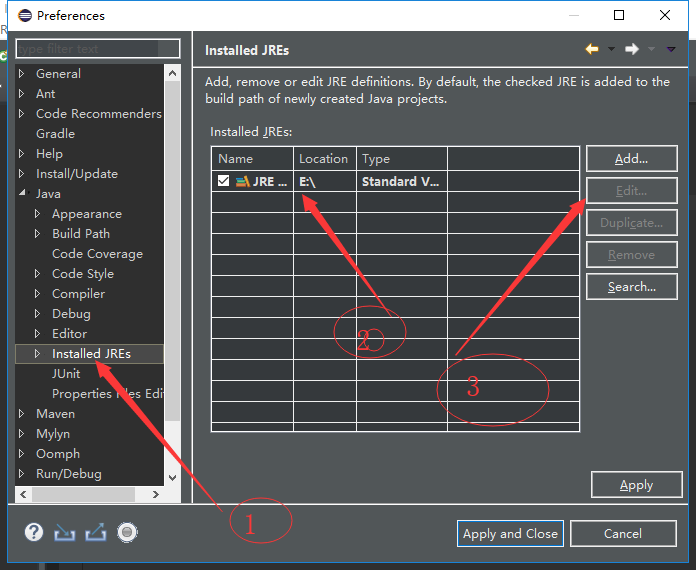The image size is (696, 570).
Task: Click the JRE library icon in table row
Action: tap(243, 181)
